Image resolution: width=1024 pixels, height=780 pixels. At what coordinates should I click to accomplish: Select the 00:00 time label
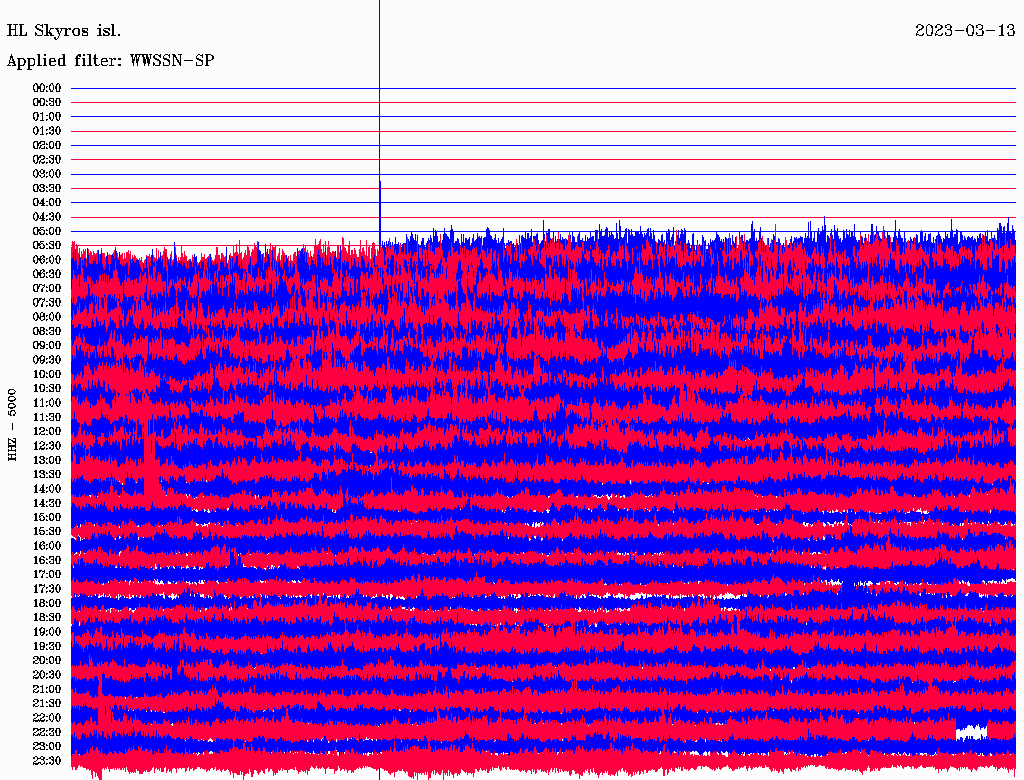tap(47, 88)
